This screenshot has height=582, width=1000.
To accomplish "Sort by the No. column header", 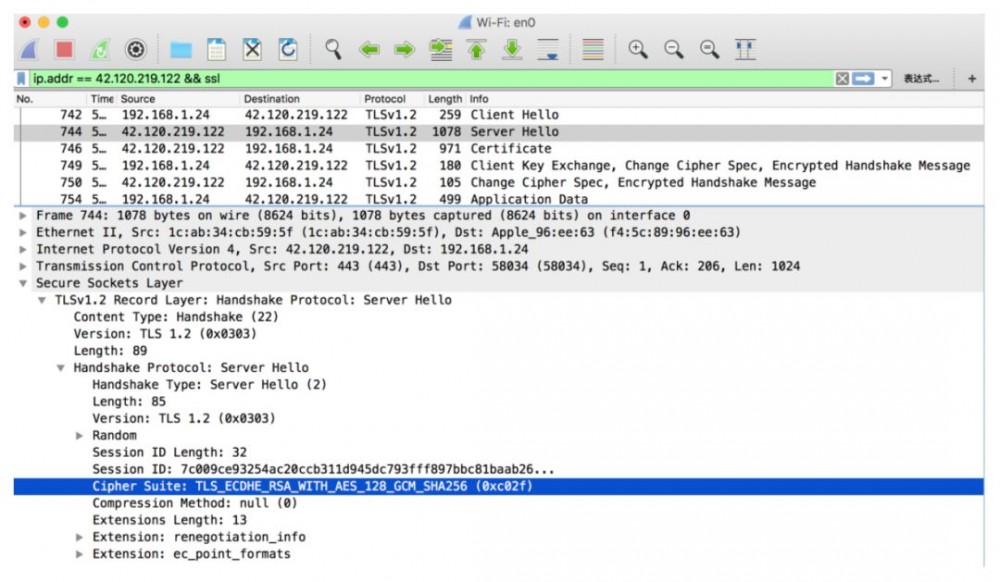I will tap(24, 99).
